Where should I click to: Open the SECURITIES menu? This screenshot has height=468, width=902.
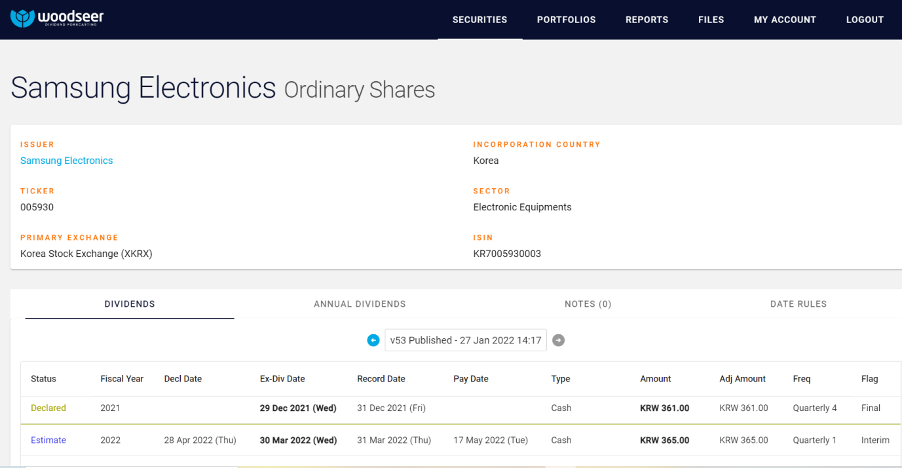480,20
